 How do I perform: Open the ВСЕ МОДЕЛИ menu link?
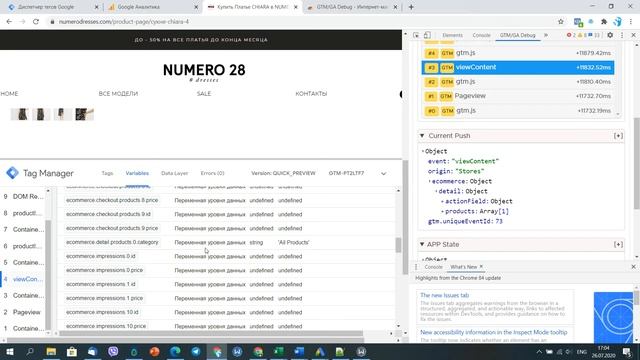point(118,93)
